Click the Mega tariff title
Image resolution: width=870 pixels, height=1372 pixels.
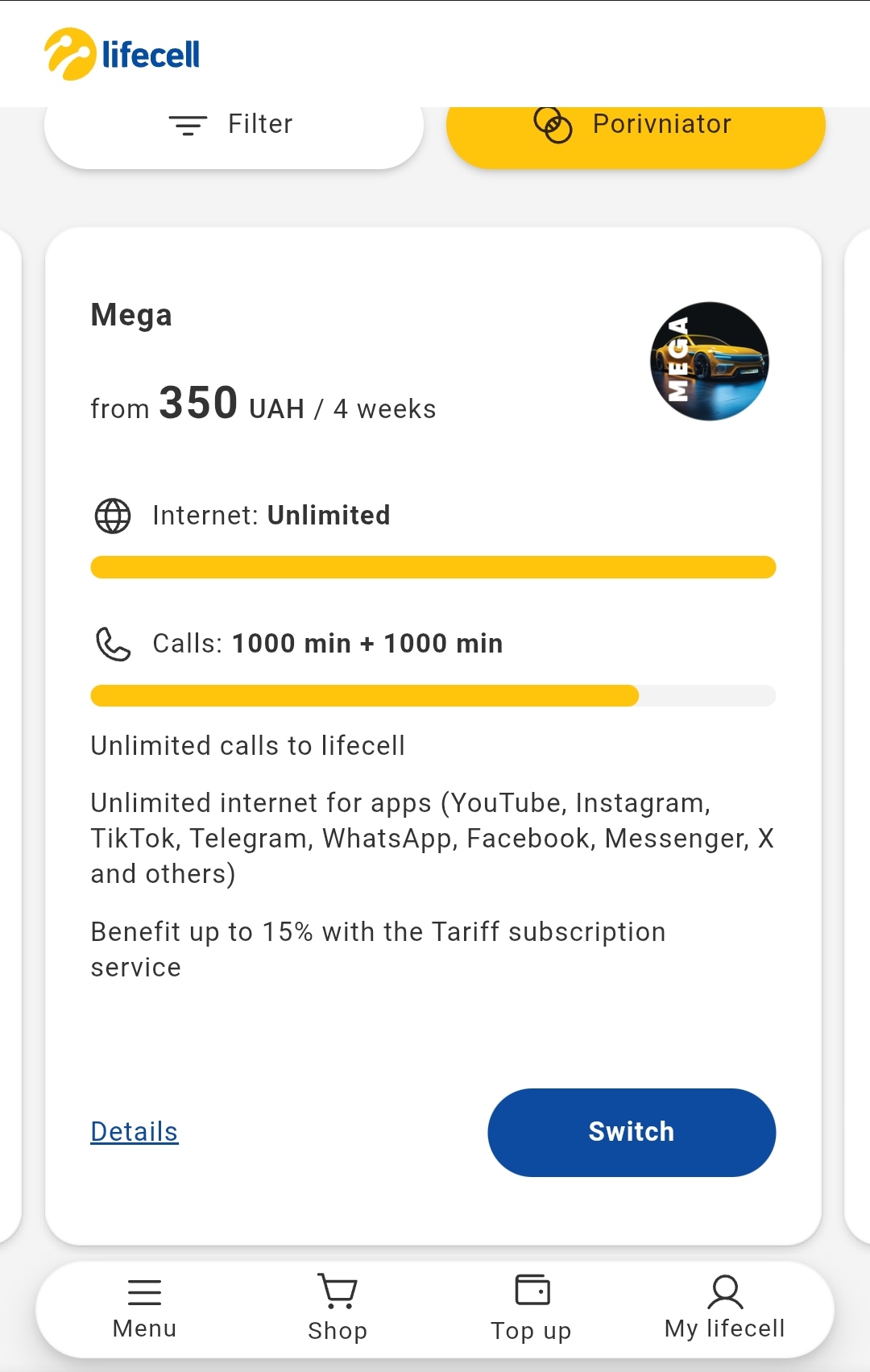131,315
